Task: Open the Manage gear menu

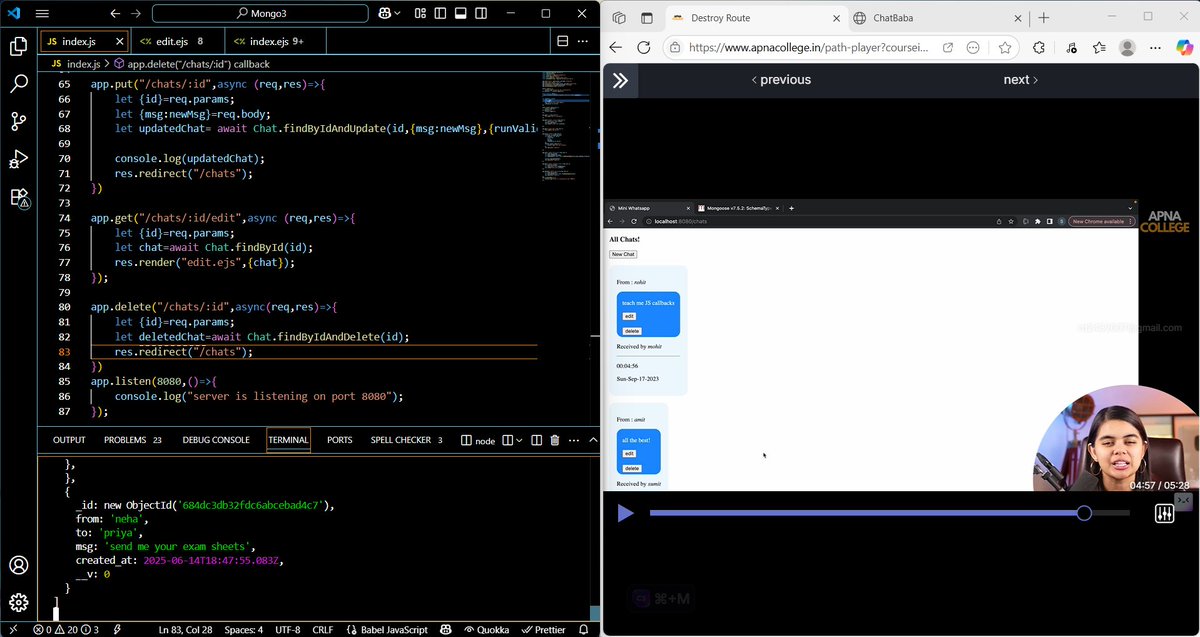Action: click(18, 602)
